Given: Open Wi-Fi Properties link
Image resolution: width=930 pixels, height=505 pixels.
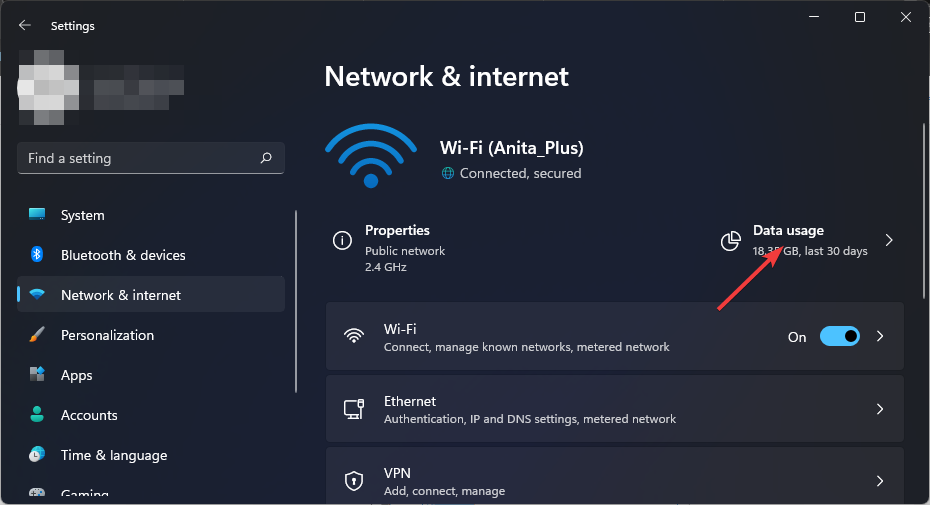Looking at the screenshot, I should click(397, 231).
